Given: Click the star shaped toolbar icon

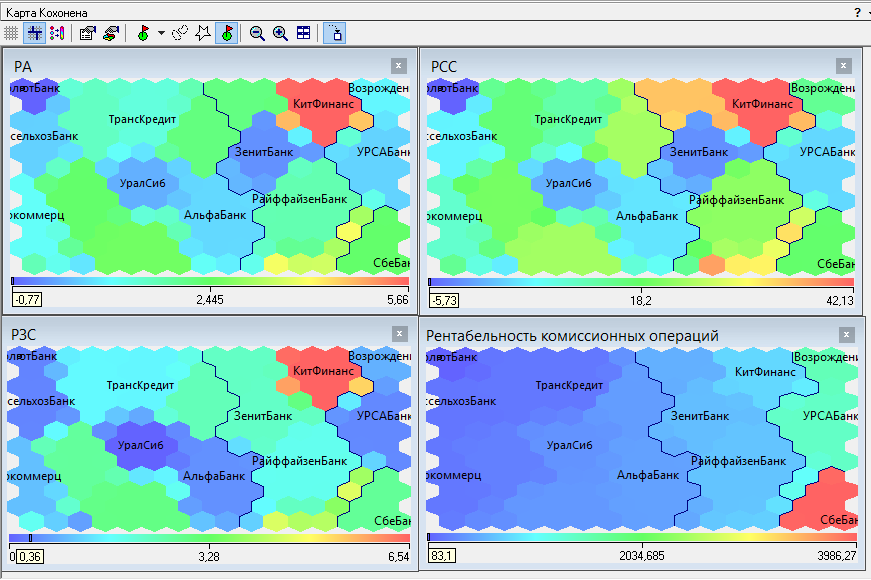Looking at the screenshot, I should (203, 33).
